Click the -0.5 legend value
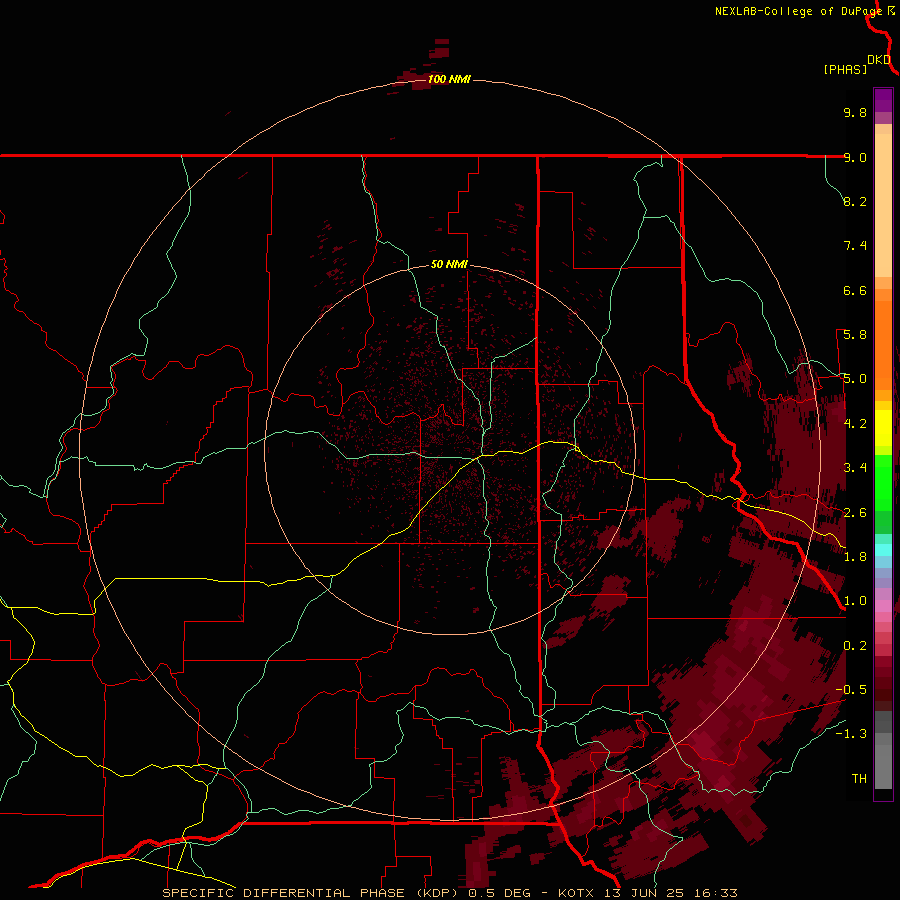900x900 pixels. click(x=851, y=690)
